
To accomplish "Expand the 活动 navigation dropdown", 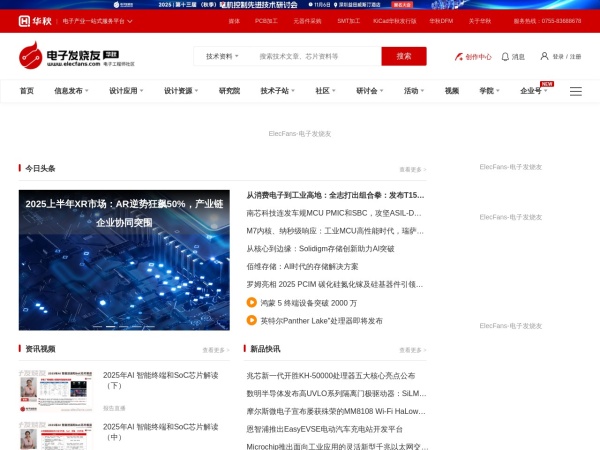I will point(414,91).
